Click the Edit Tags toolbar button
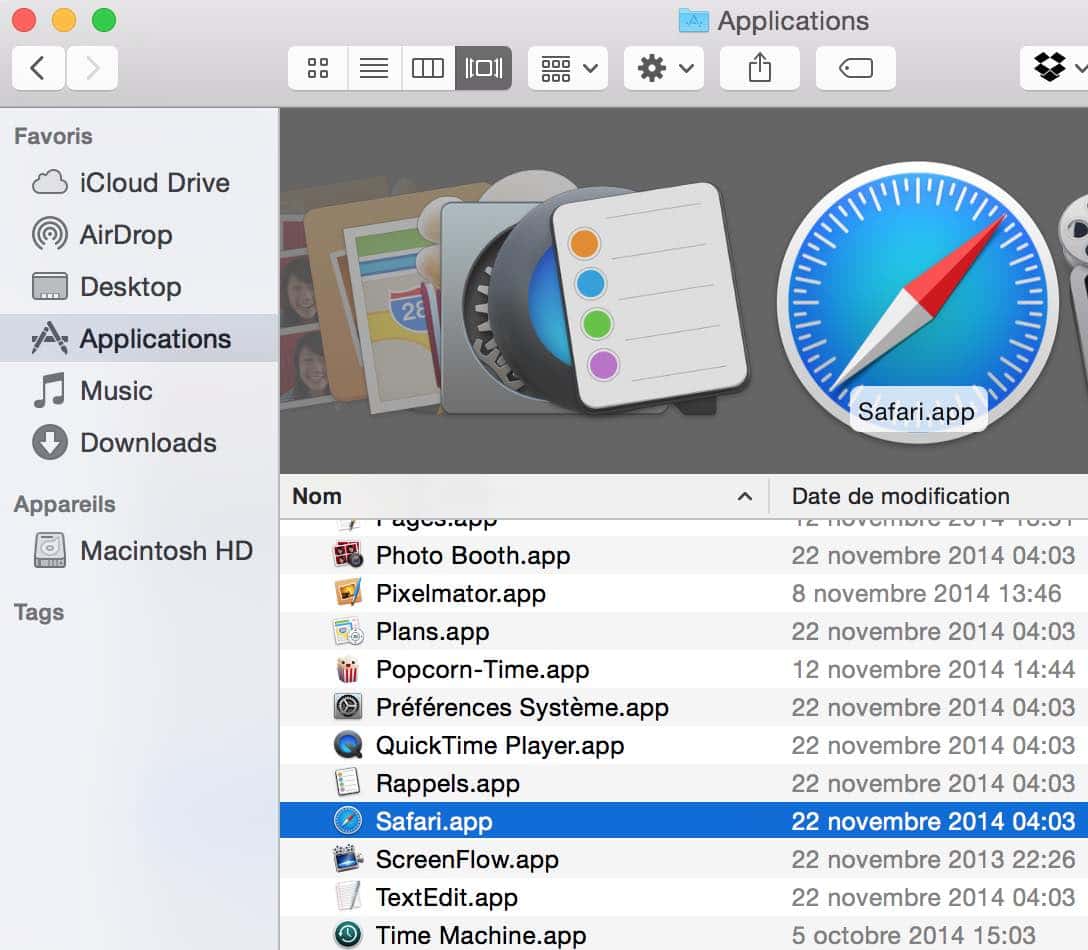Viewport: 1088px width, 950px height. (x=856, y=68)
